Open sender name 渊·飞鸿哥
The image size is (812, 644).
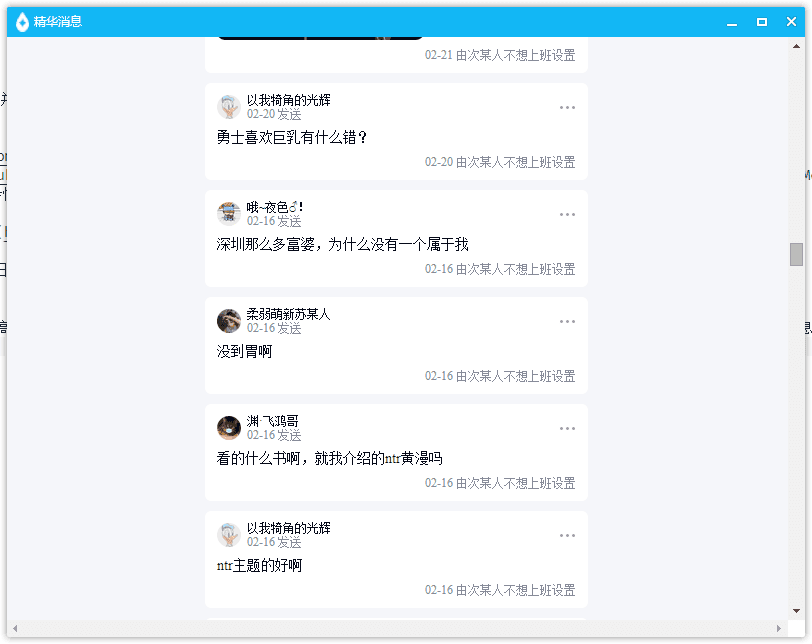(272, 421)
